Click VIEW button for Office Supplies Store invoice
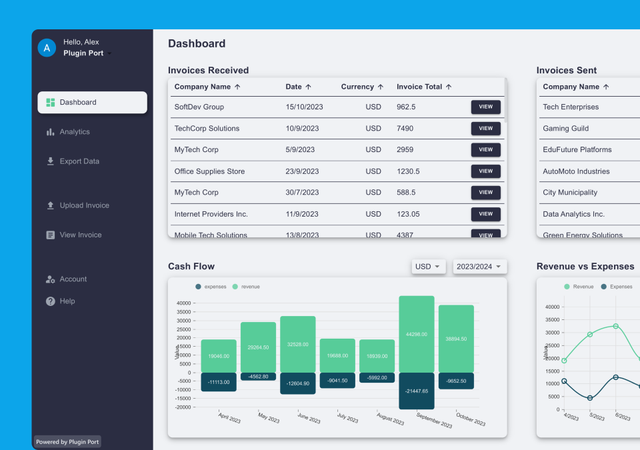 (486, 171)
